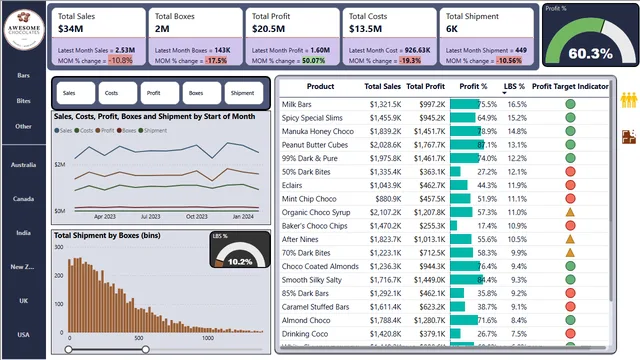Screen dimensions: 640x360
Task: Click the LBS % gauge showing 10.2%
Action: point(240,250)
